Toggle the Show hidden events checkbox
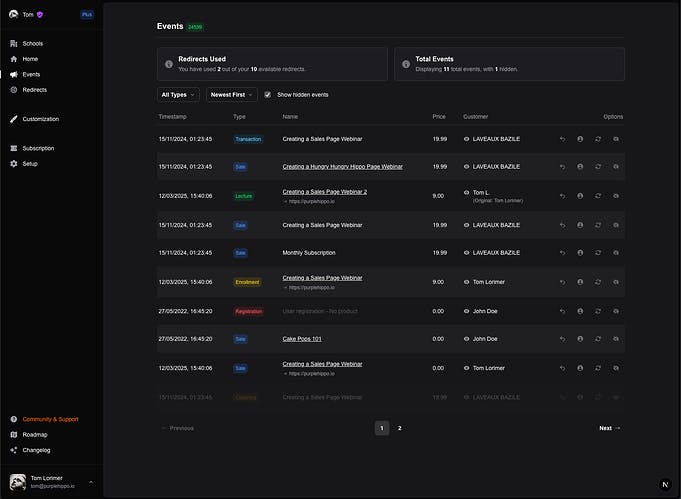Screen dimensions: 681x499 coord(268,95)
